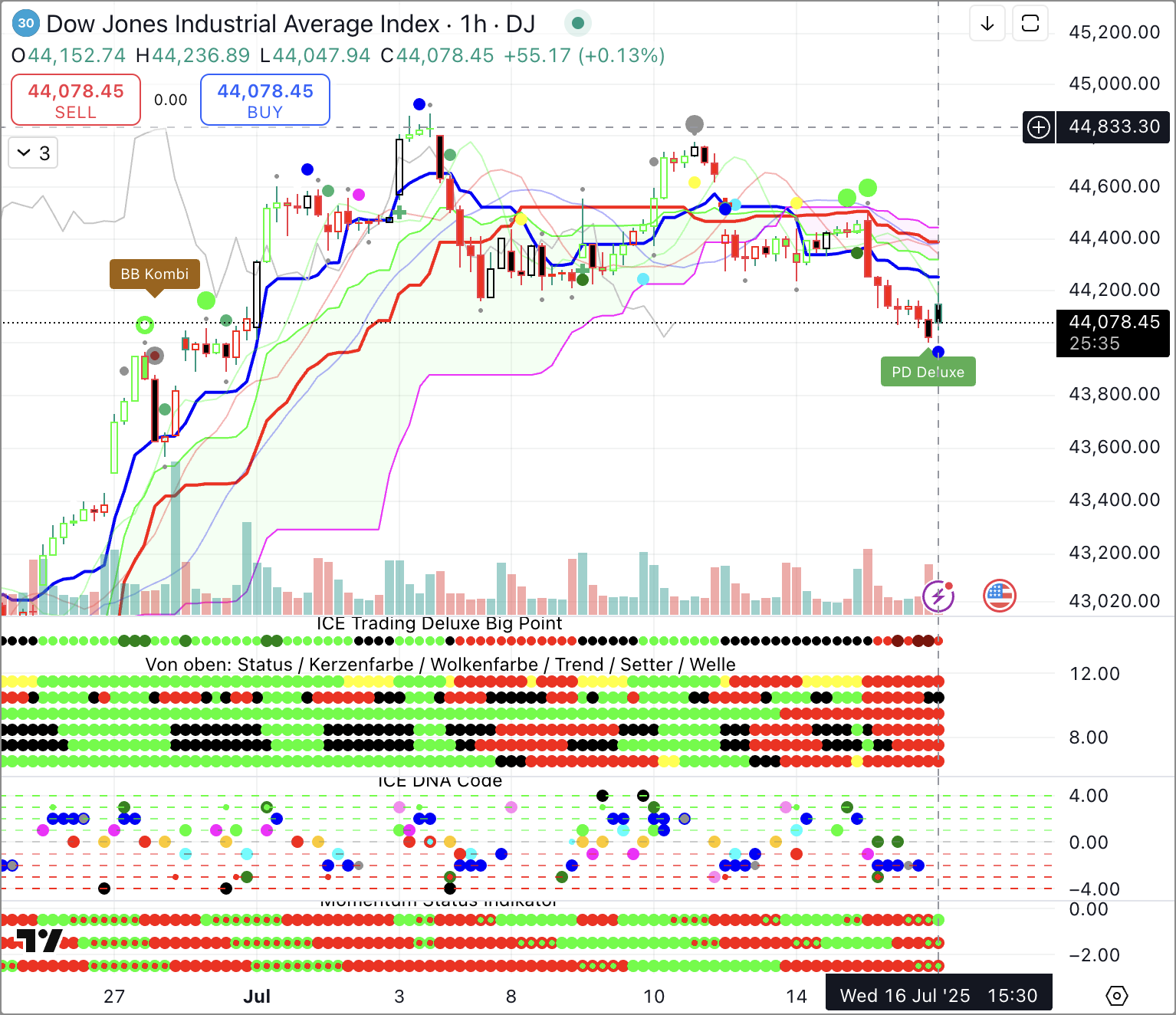Viewport: 1176px width, 1015px height.
Task: Click the Jul label on the time axis
Action: coord(257,996)
